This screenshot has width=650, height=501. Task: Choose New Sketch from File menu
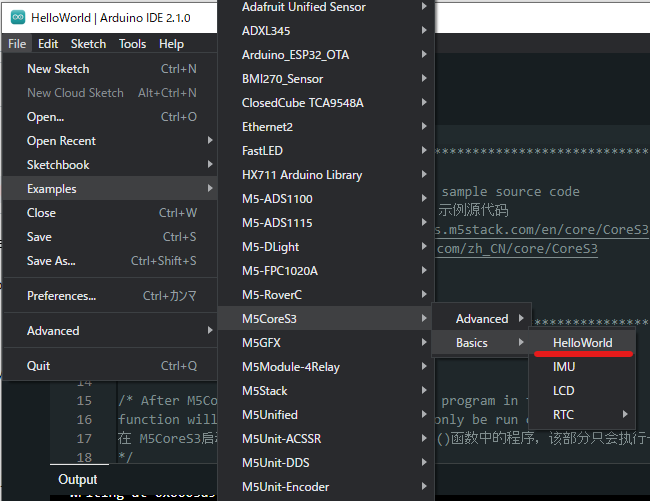pyautogui.click(x=110, y=69)
